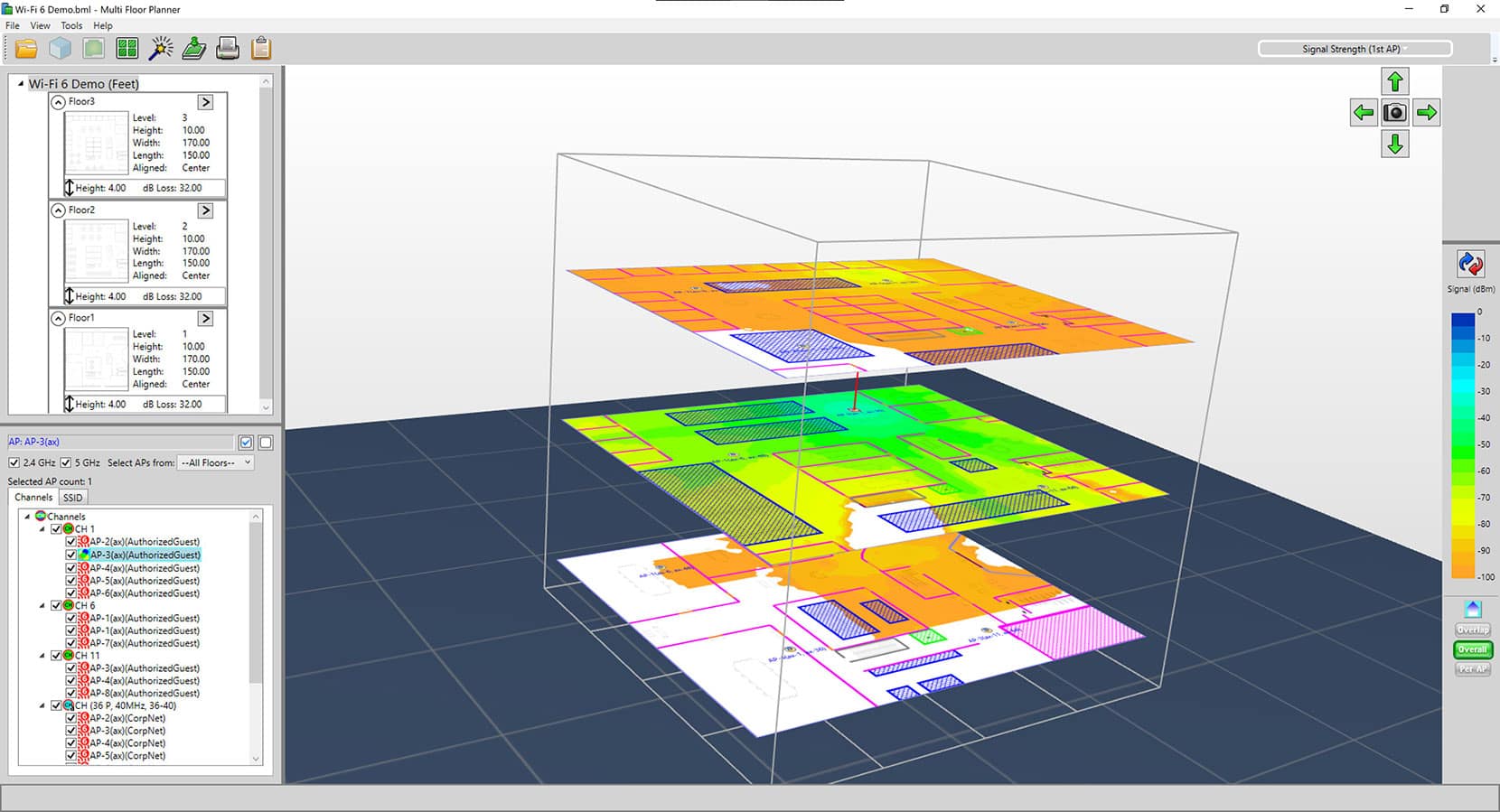Click the green four-pane grid icon
The height and width of the screenshot is (812, 1500).
click(127, 49)
